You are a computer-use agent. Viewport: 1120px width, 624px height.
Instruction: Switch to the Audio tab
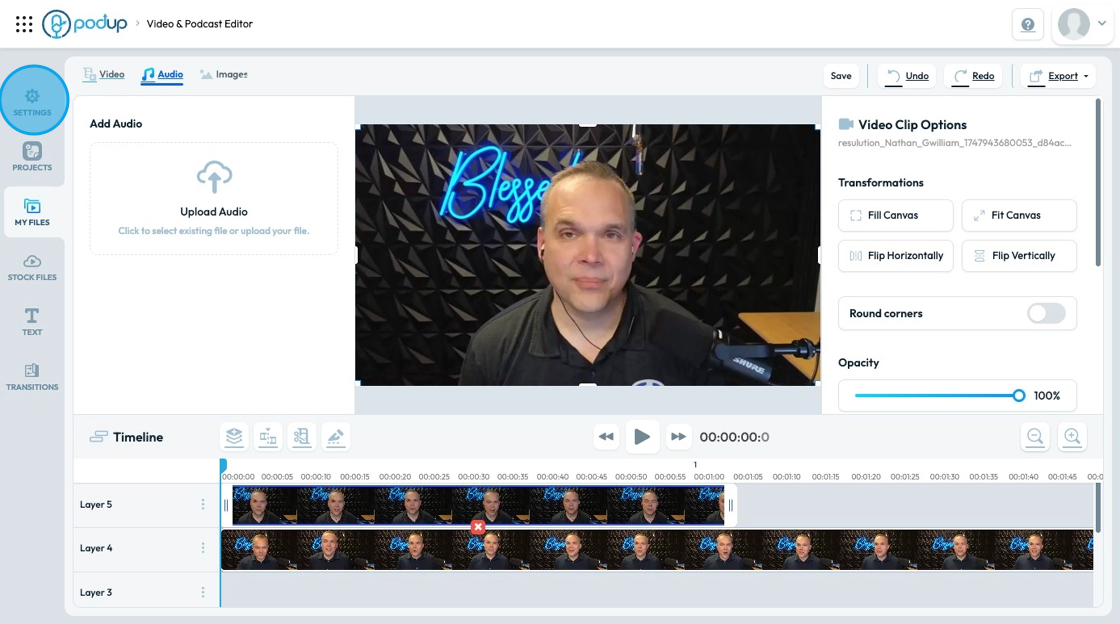click(162, 74)
